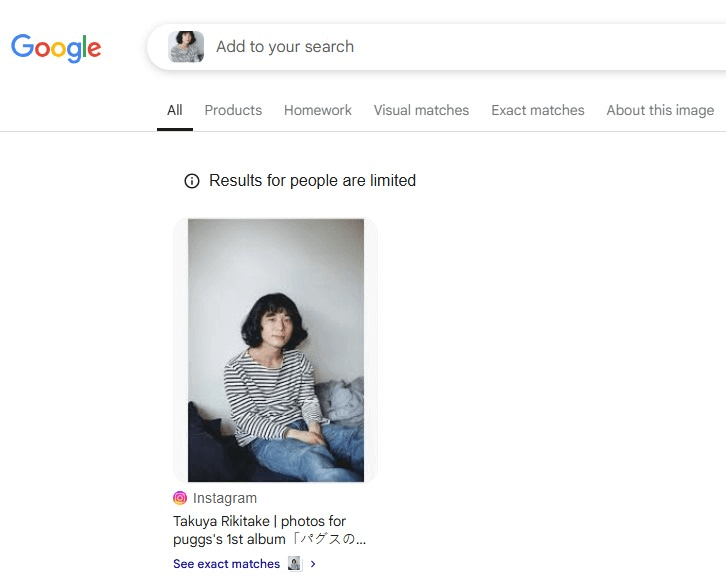This screenshot has width=726, height=580.
Task: Click the 'Results for people are limited' notice
Action: pyautogui.click(x=312, y=181)
